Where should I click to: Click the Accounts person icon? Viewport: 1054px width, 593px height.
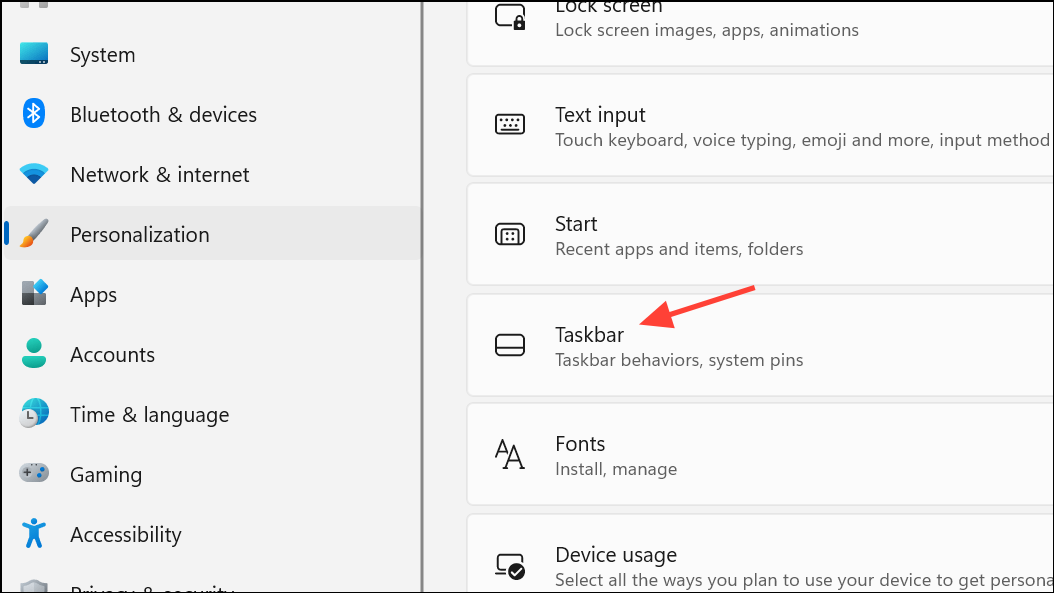[x=34, y=354]
